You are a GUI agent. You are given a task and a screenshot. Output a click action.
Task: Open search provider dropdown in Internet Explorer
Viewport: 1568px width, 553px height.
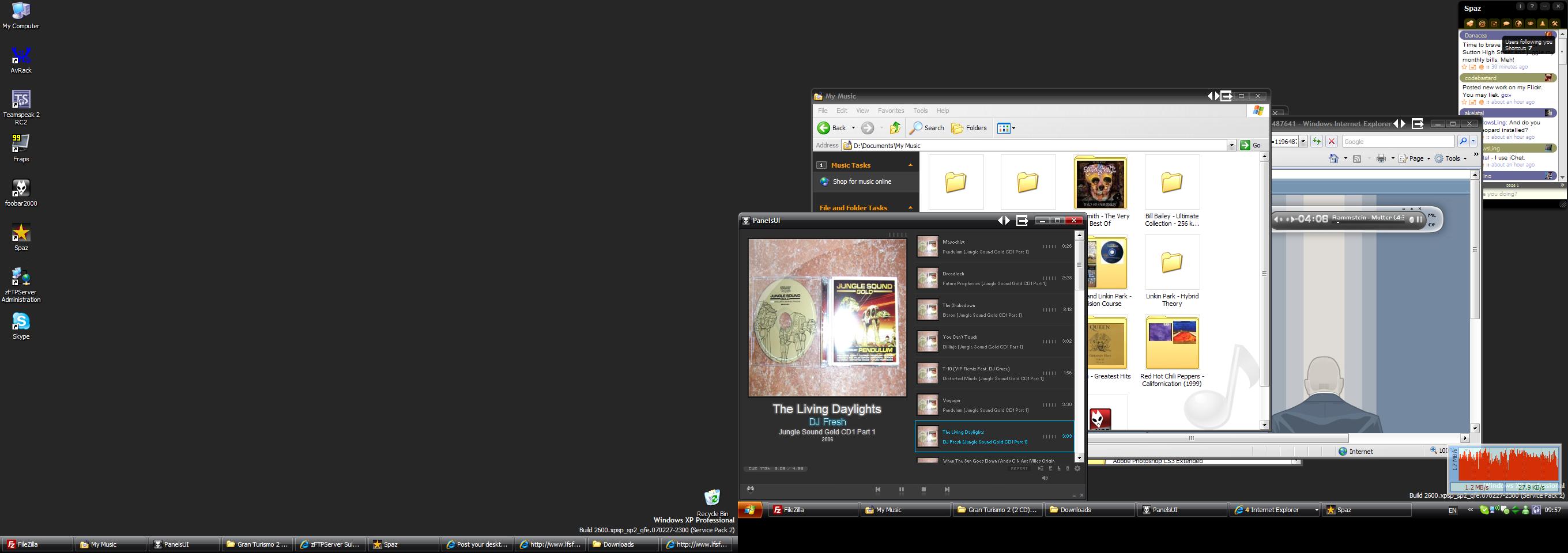(x=1473, y=142)
